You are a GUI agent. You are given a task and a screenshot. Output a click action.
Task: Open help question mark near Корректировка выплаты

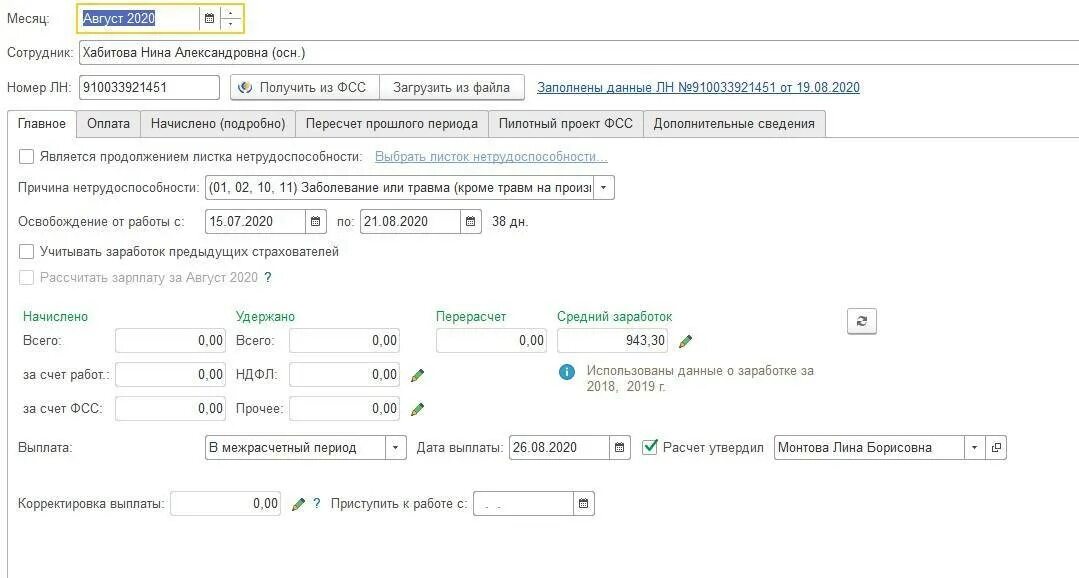tap(317, 504)
